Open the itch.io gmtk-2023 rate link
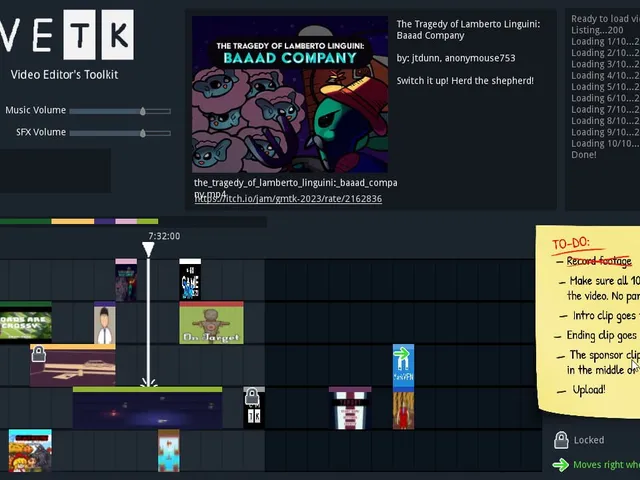 click(288, 199)
